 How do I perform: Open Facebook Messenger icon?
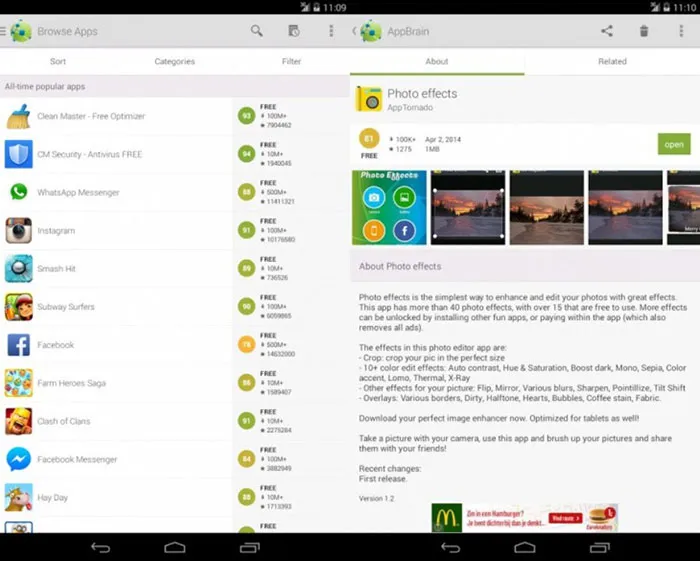click(18, 459)
